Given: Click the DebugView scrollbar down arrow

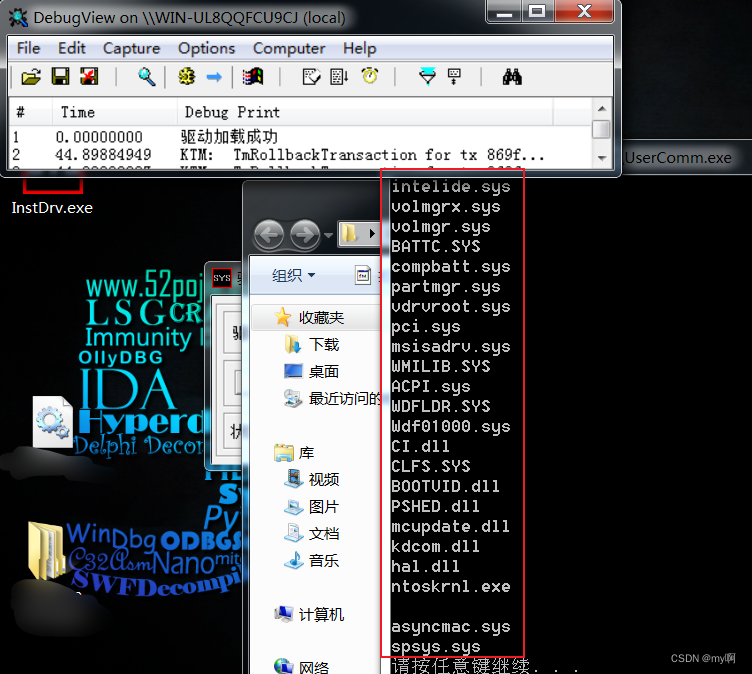Looking at the screenshot, I should (602, 158).
